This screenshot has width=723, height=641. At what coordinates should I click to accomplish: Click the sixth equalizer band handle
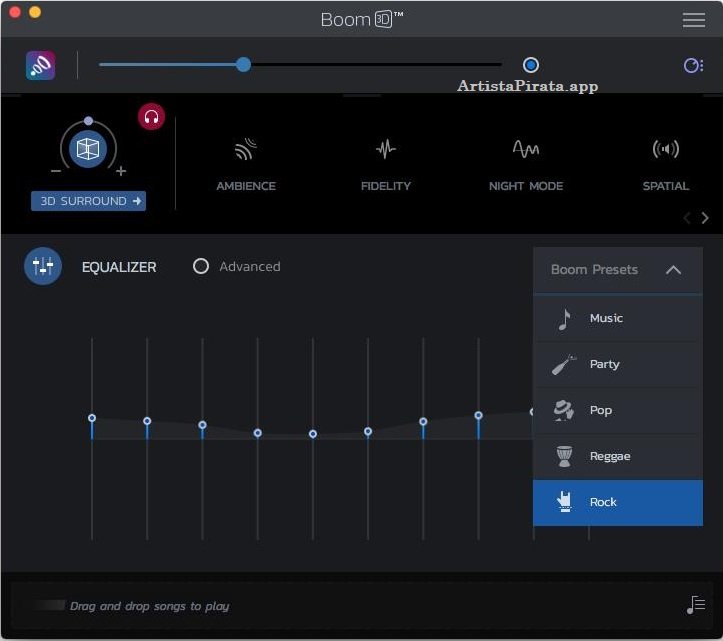368,431
